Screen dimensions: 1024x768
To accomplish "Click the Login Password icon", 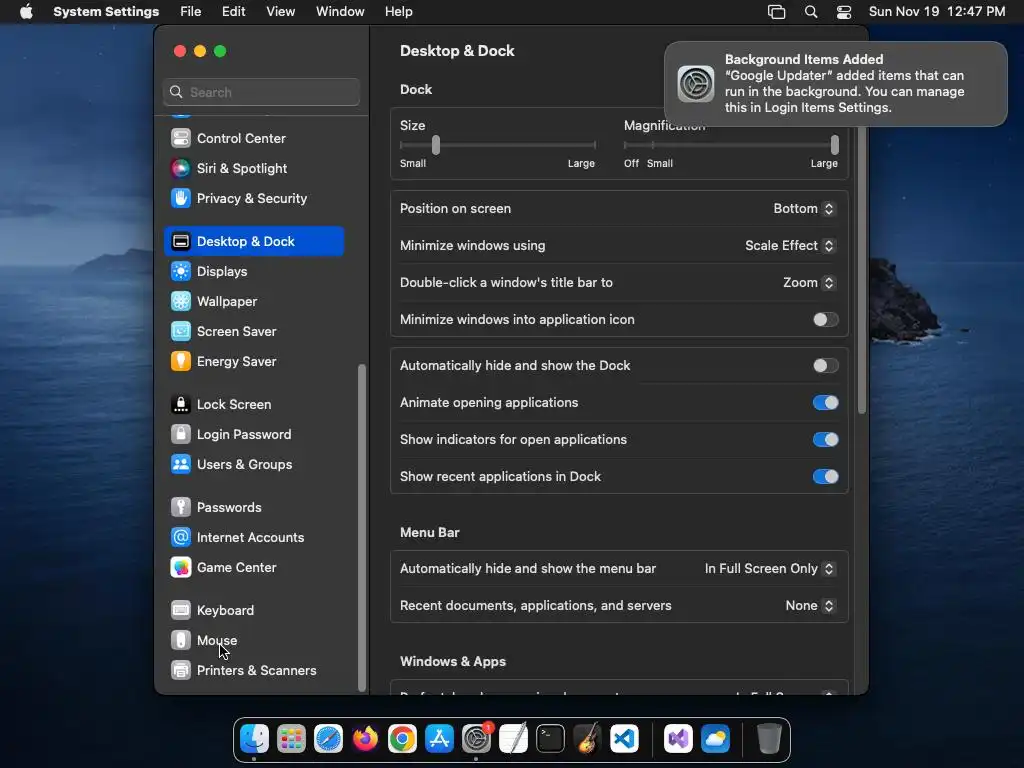I will (181, 434).
